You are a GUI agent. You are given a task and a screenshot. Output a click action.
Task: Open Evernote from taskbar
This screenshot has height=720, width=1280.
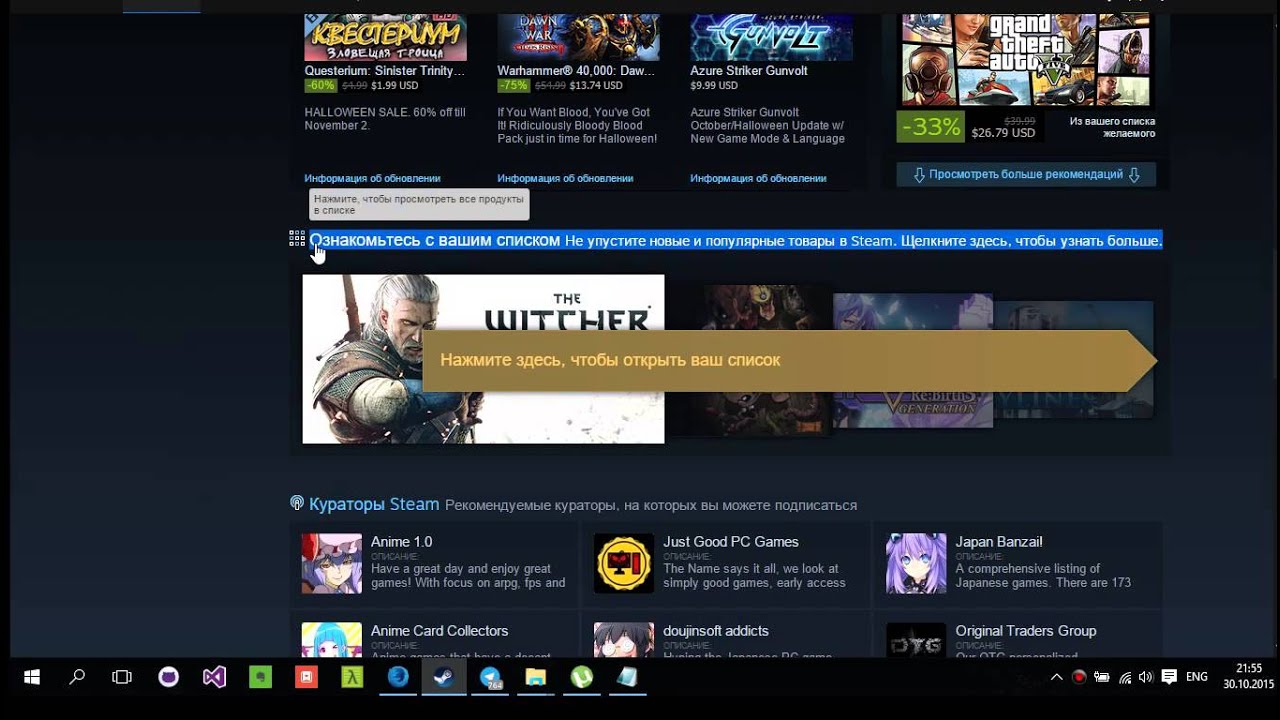point(260,677)
